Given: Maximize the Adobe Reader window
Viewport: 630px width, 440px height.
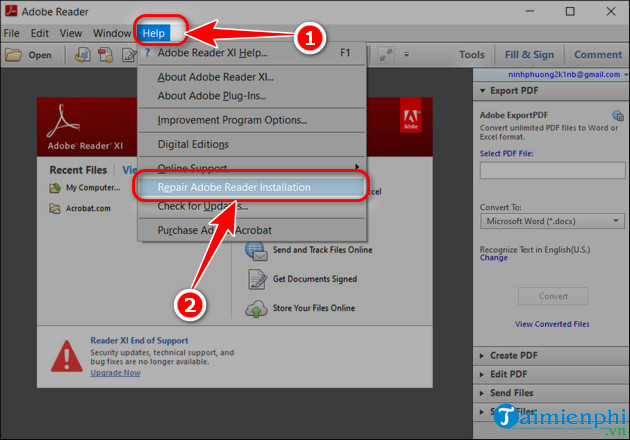Looking at the screenshot, I should [x=570, y=12].
